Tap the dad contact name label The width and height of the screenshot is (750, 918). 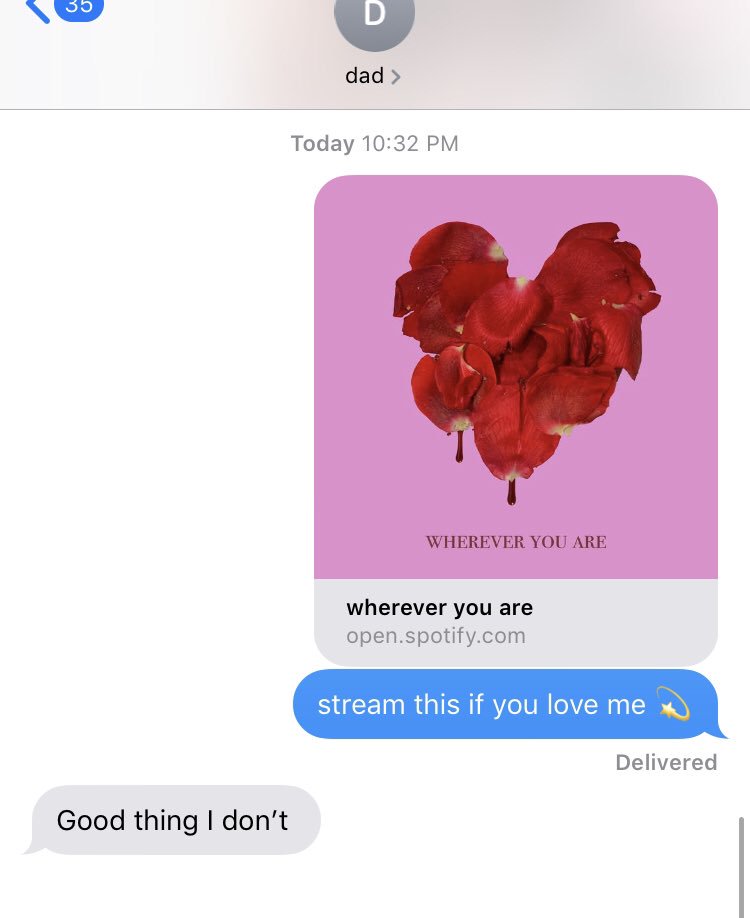coord(364,76)
